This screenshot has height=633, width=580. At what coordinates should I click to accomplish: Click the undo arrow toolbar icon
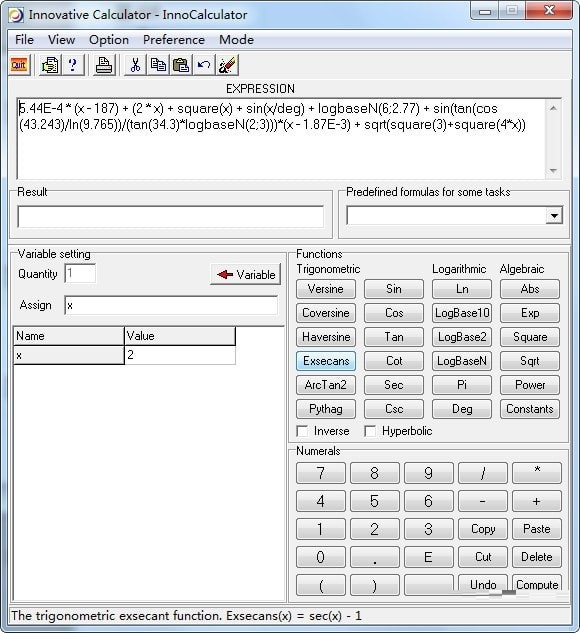pos(204,65)
